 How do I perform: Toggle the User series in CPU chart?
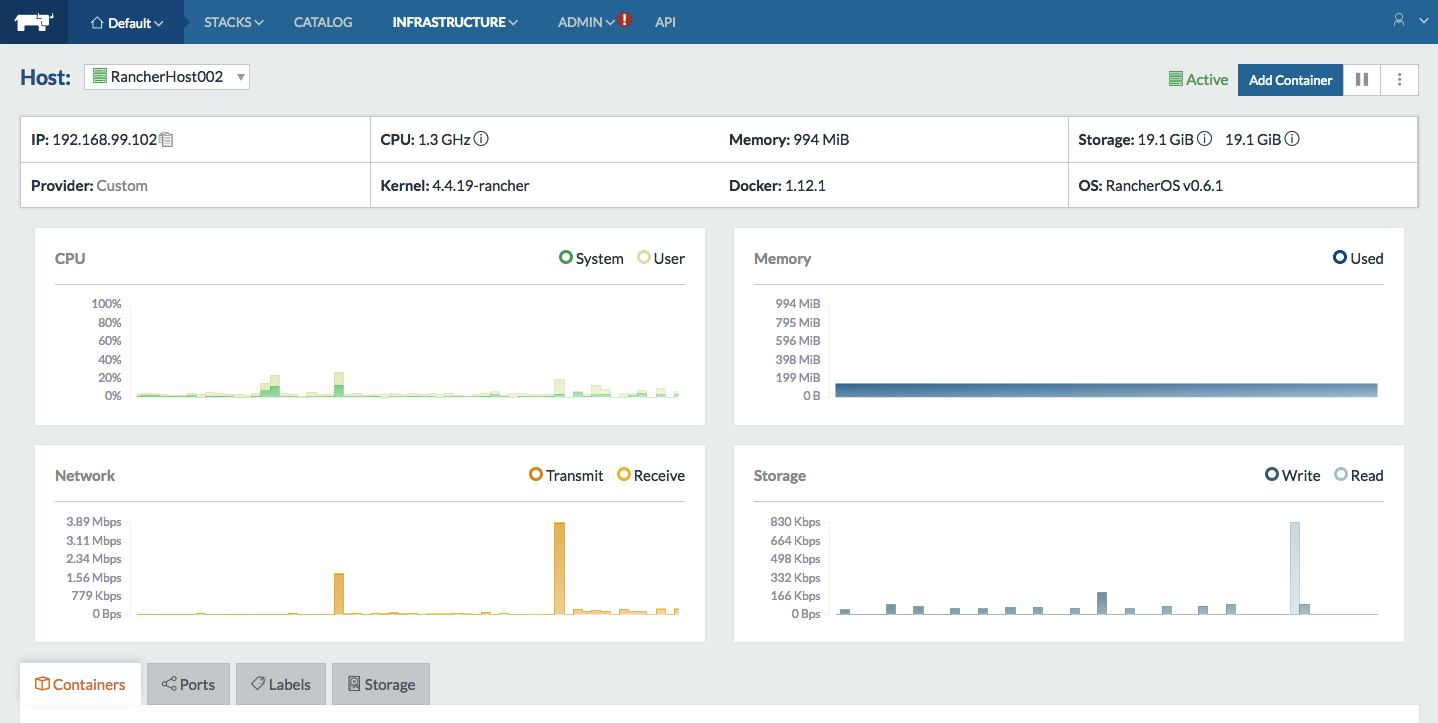[x=661, y=258]
